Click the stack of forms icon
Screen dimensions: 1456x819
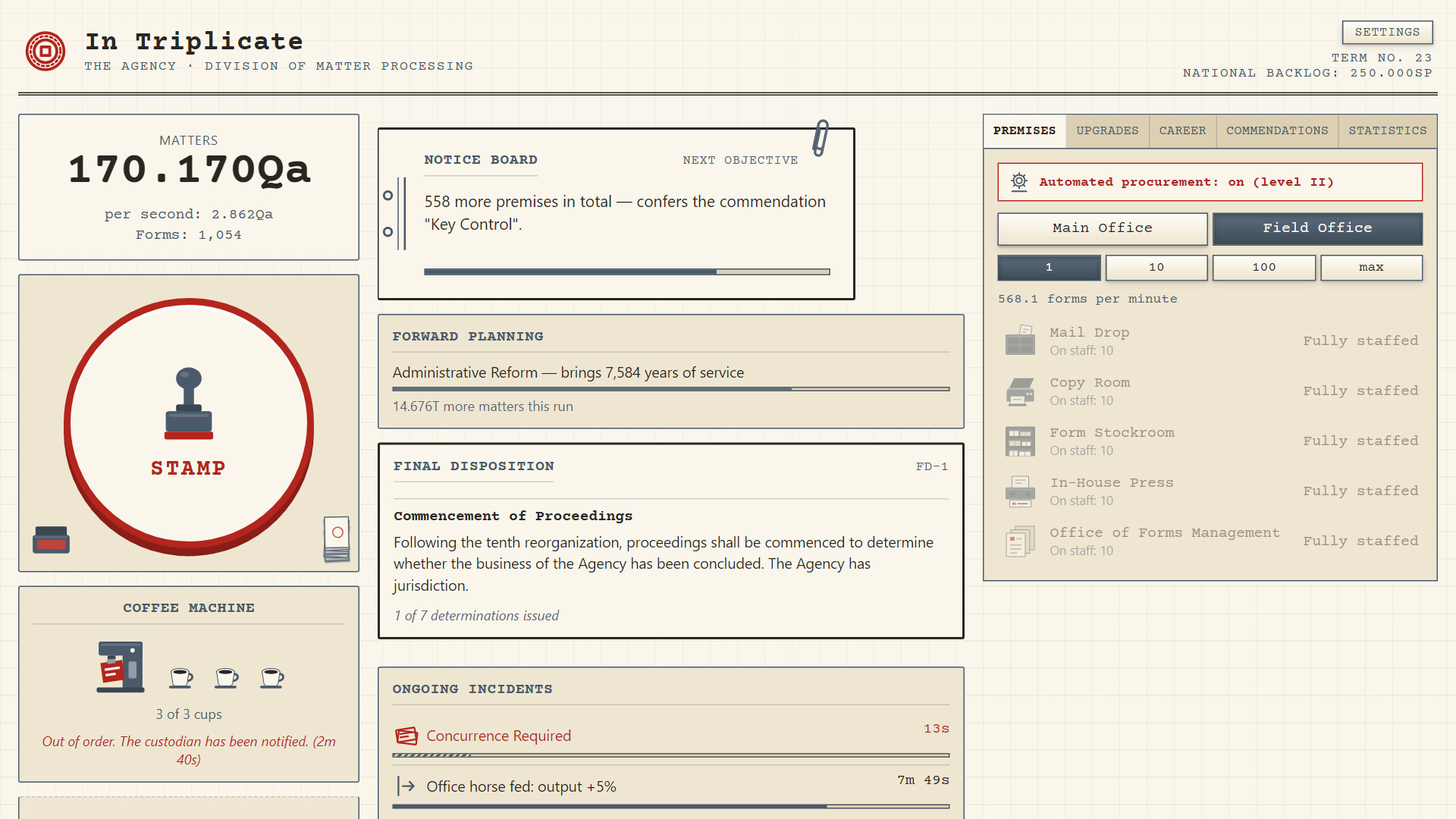click(337, 539)
